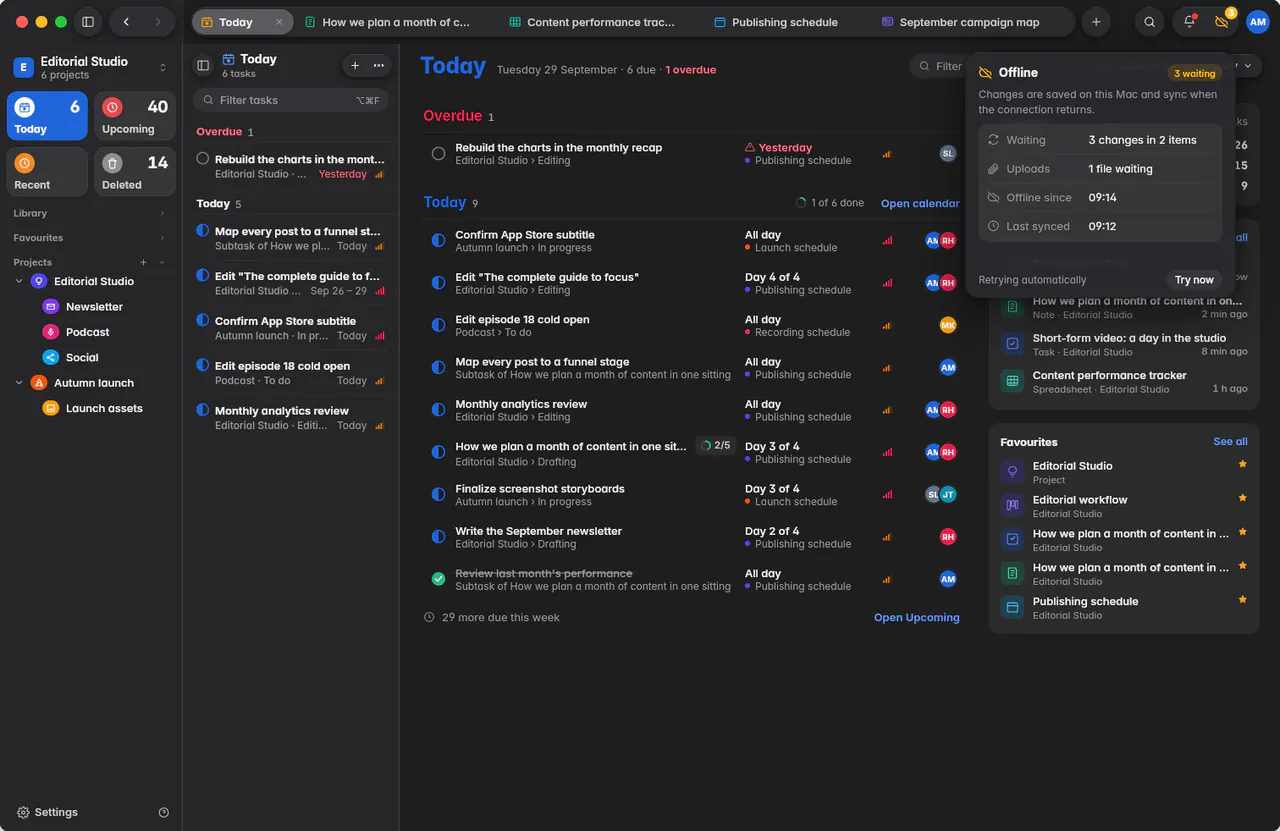Collapse the Autumn launch project
The image size is (1280, 831).
[x=19, y=383]
